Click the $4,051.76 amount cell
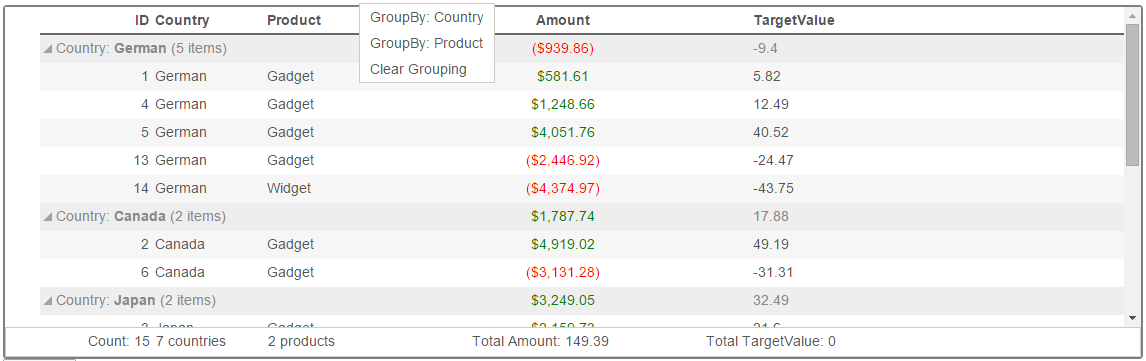Viewport: 1146px width, 361px height. click(x=562, y=133)
